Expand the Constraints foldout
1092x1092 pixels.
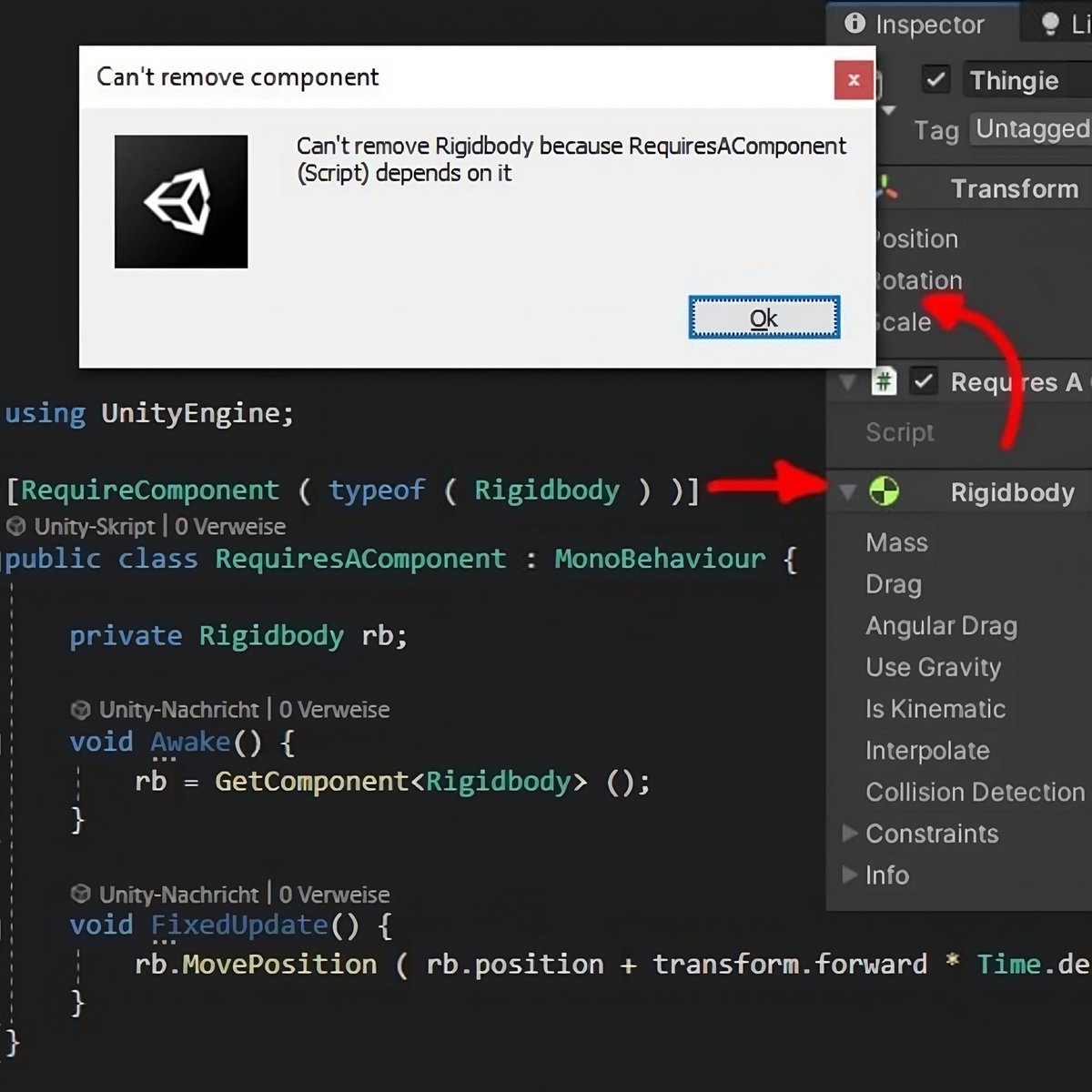849,833
